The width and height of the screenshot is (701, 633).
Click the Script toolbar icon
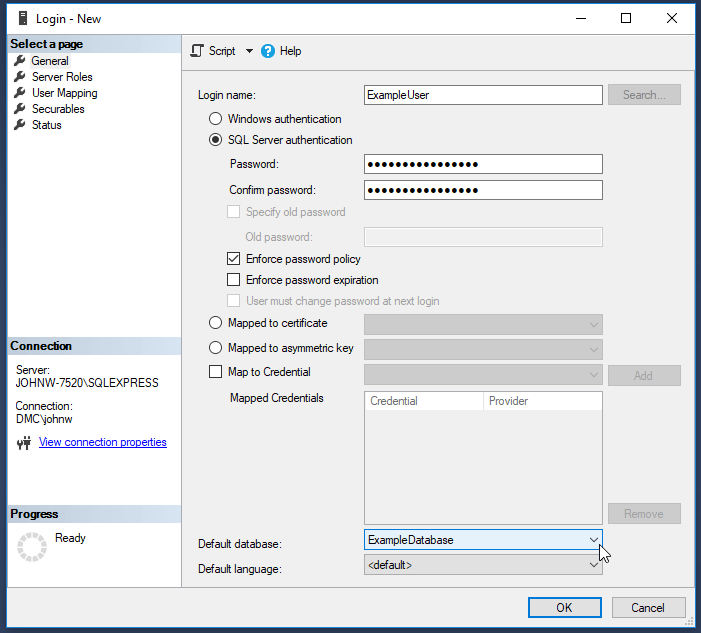click(x=197, y=51)
